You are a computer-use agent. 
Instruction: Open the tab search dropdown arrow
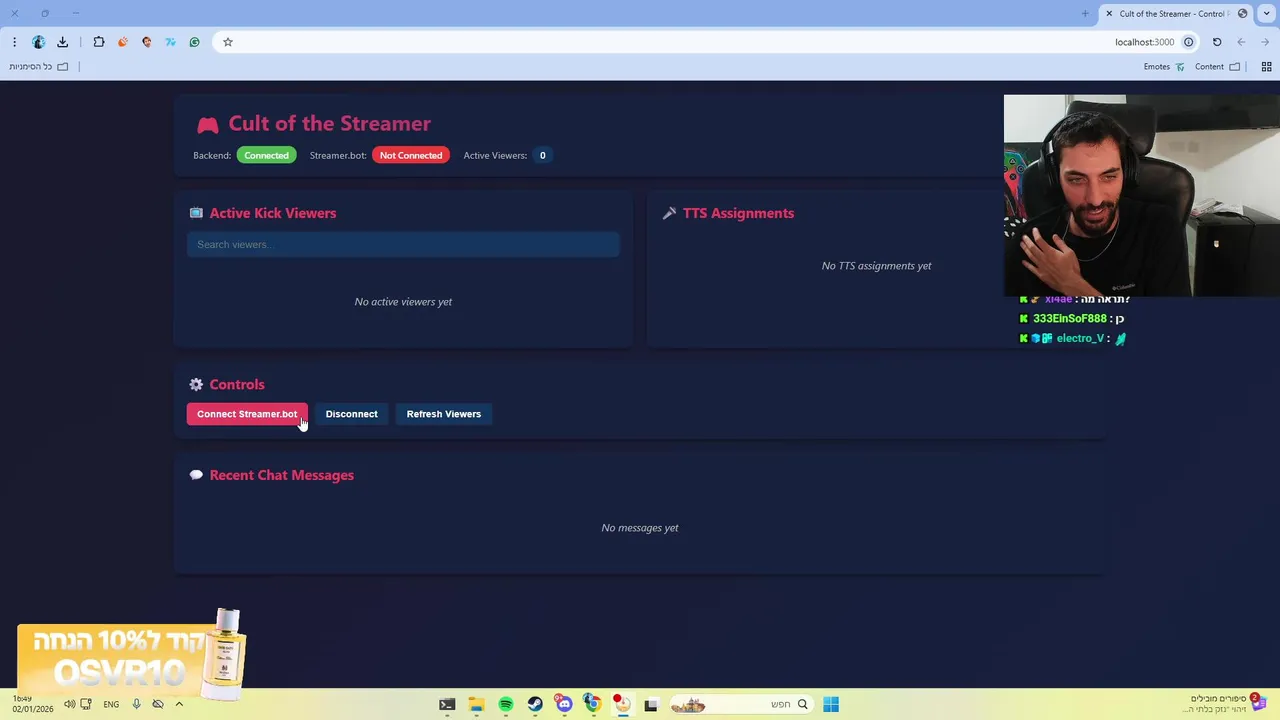(x=1266, y=14)
